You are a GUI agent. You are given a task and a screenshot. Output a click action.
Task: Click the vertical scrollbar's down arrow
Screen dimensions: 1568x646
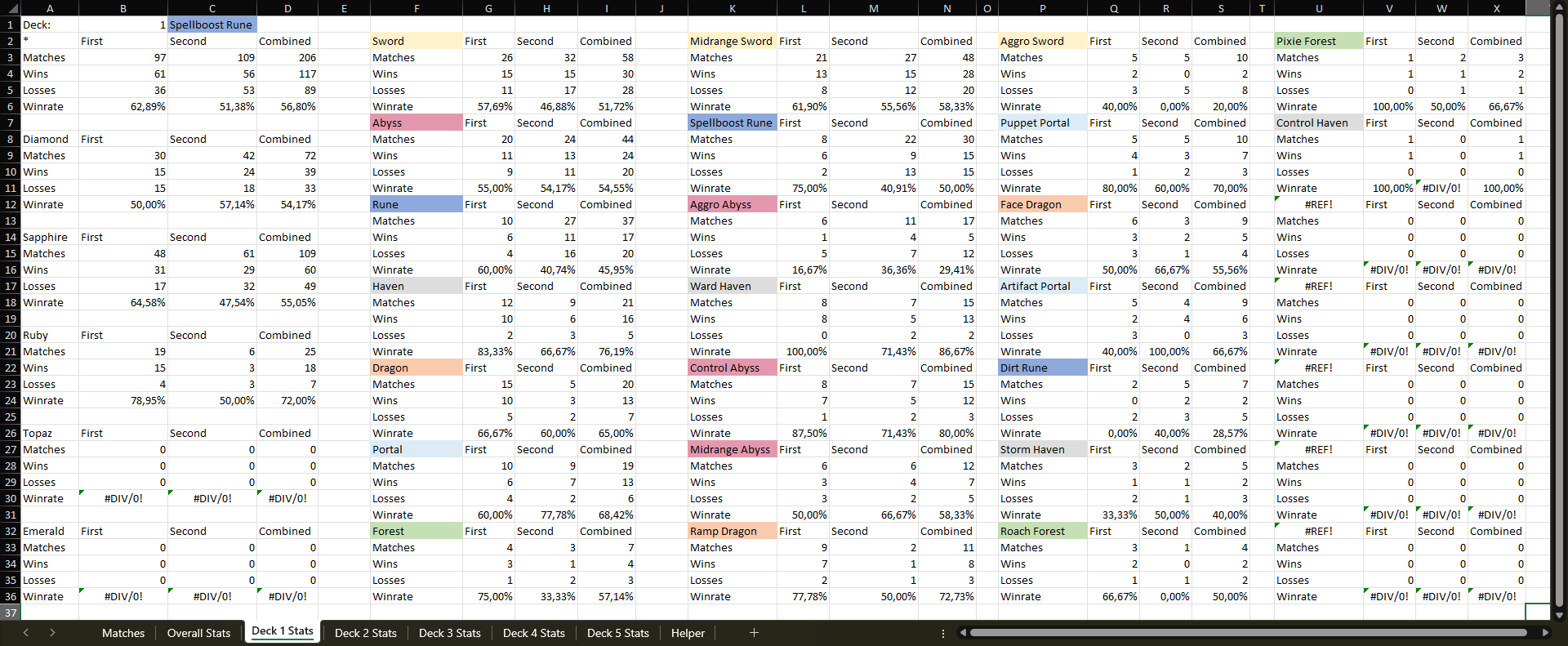click(1559, 616)
